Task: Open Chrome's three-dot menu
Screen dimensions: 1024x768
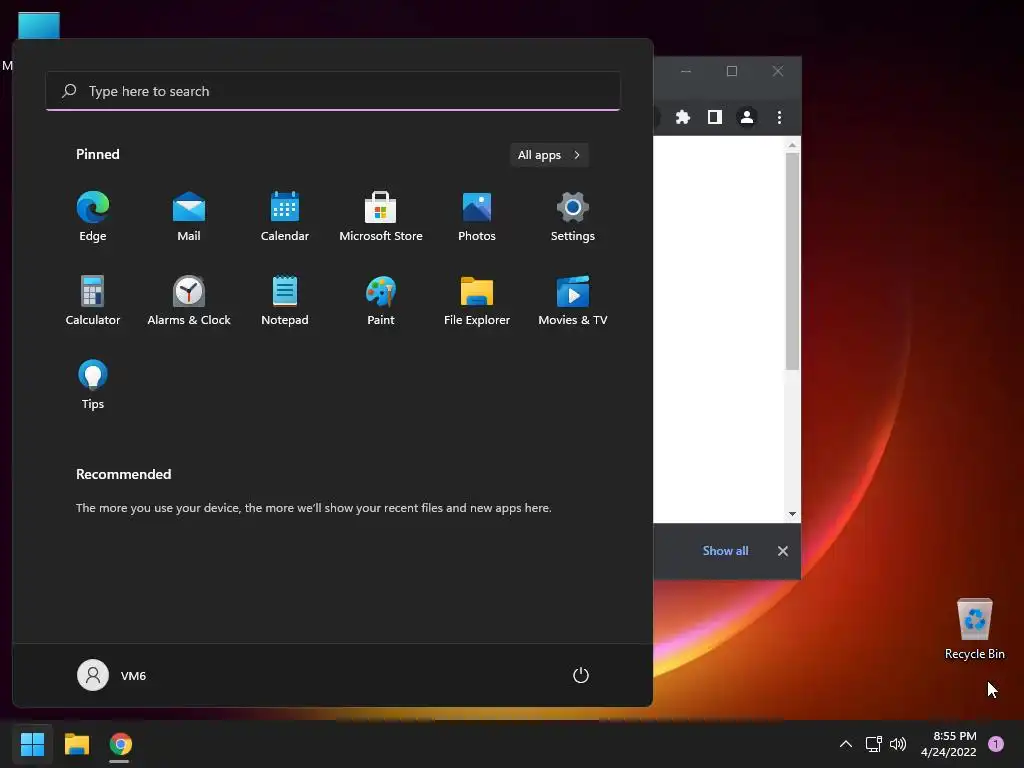Action: tap(779, 117)
